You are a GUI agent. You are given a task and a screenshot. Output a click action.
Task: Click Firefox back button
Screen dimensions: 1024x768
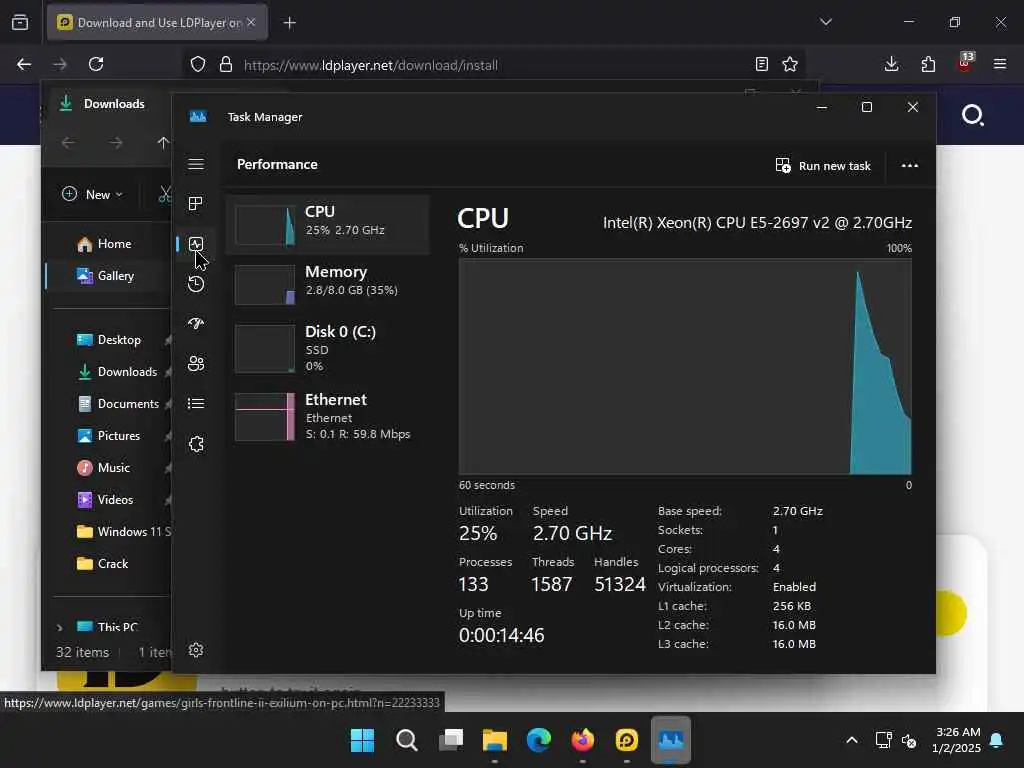pyautogui.click(x=24, y=64)
